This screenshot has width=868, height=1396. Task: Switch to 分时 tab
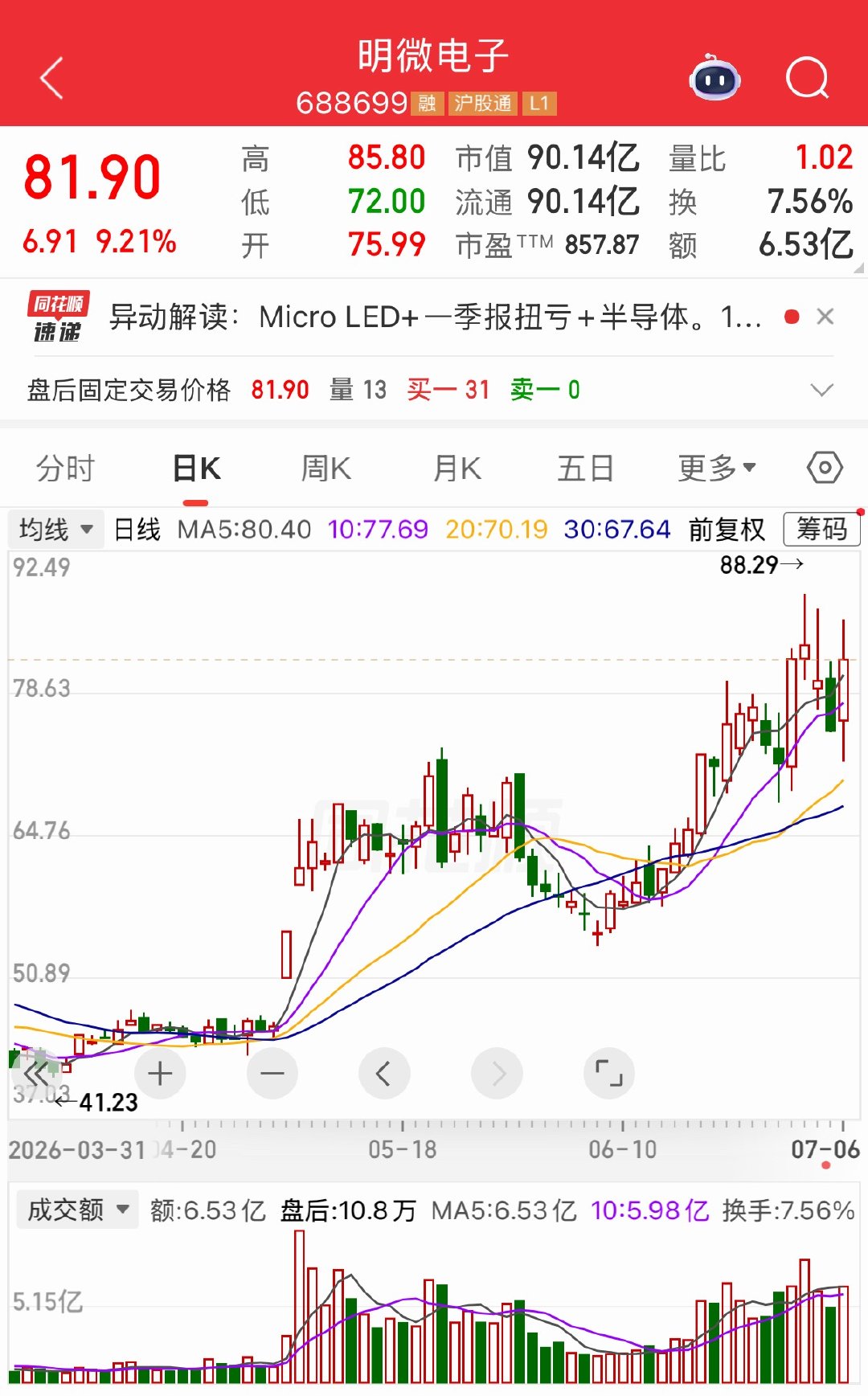coord(65,468)
